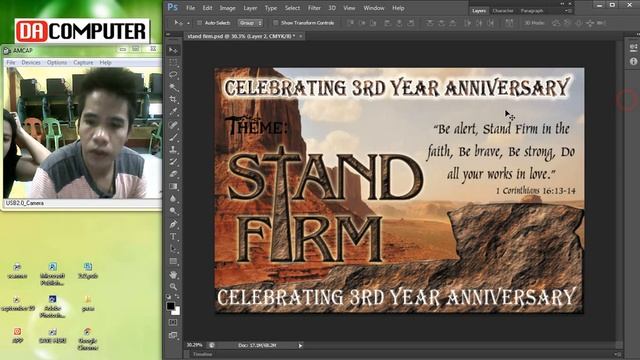Select the Blur tool
The image size is (640, 360).
[173, 199]
